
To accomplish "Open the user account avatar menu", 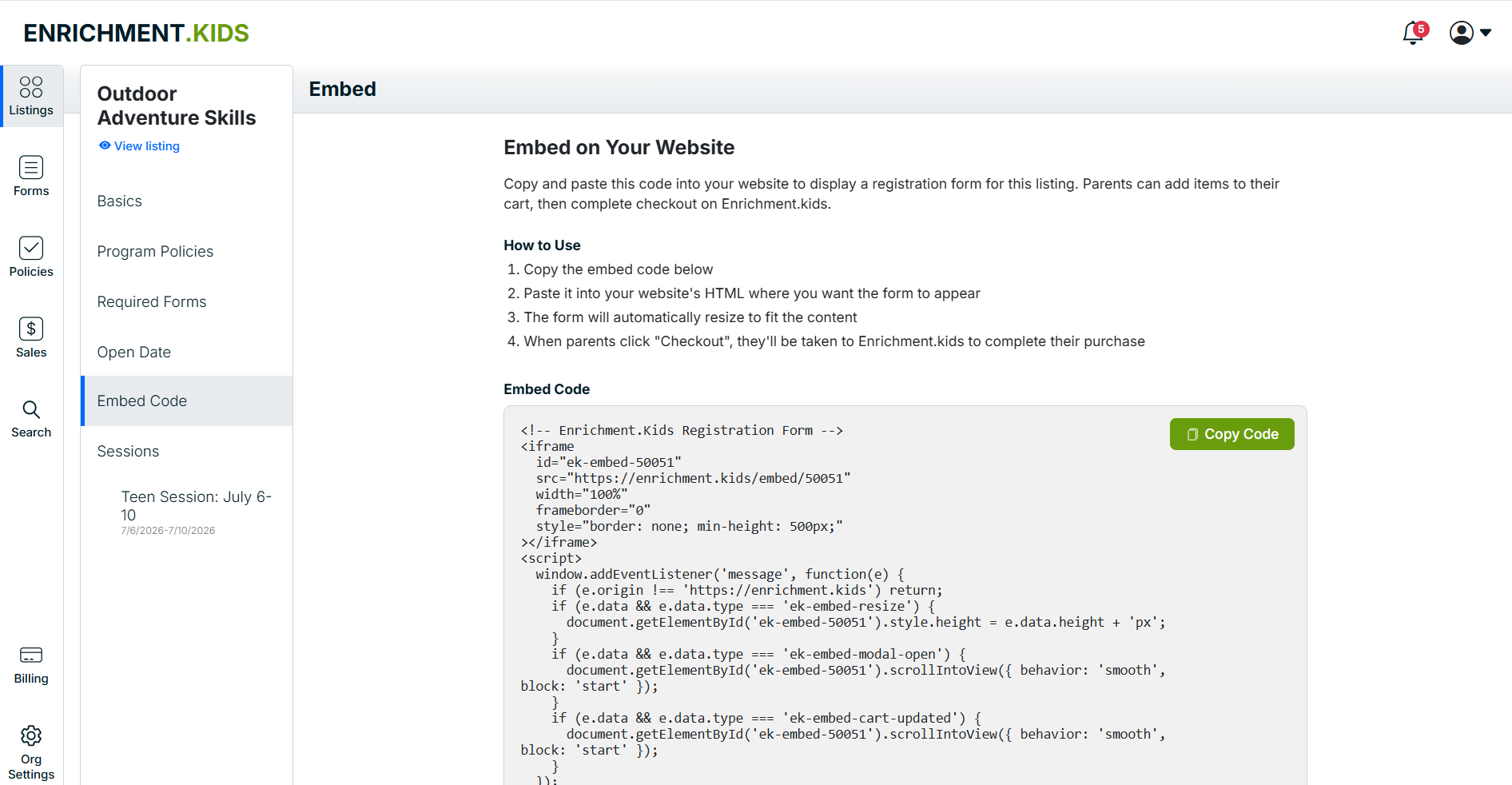I will click(1462, 33).
